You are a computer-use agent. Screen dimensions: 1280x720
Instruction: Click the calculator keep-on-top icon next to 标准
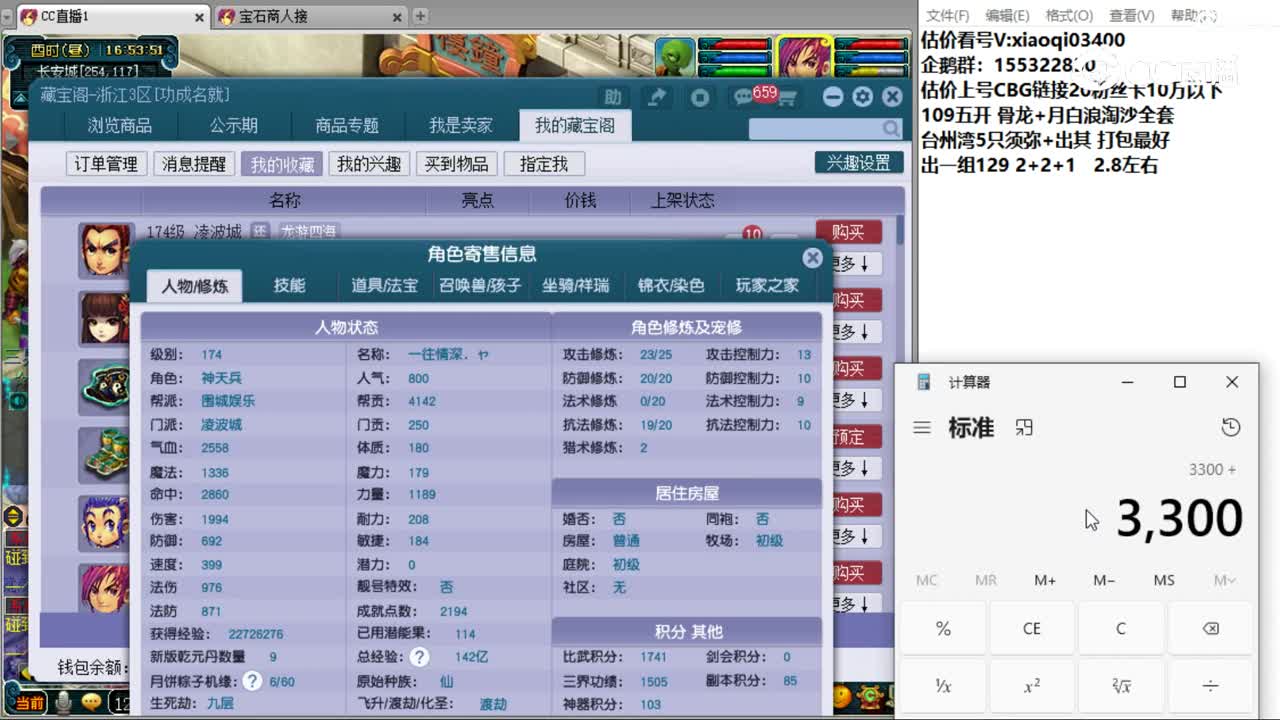pyautogui.click(x=1023, y=426)
